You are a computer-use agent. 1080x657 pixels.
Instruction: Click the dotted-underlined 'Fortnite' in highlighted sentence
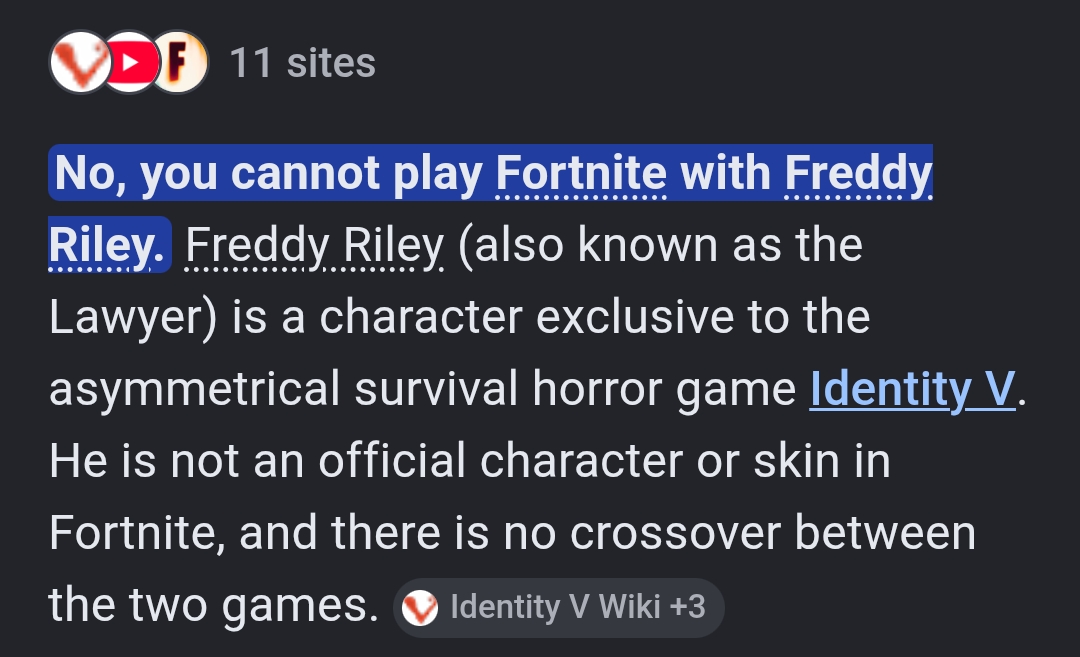[x=581, y=172]
